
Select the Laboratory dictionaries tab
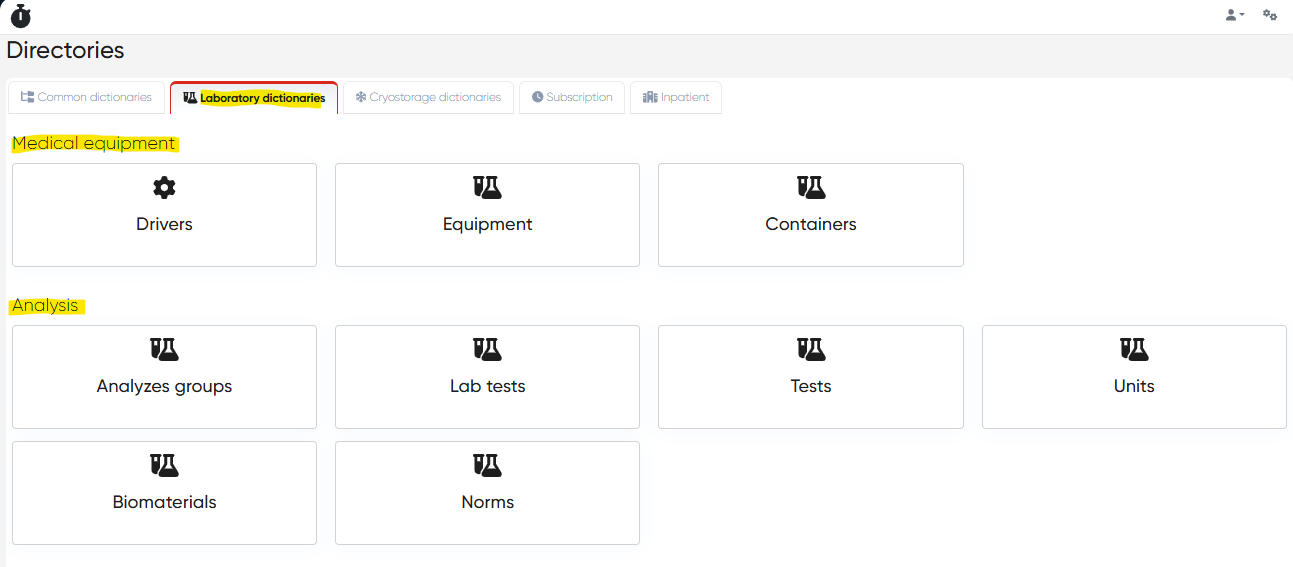(x=254, y=98)
